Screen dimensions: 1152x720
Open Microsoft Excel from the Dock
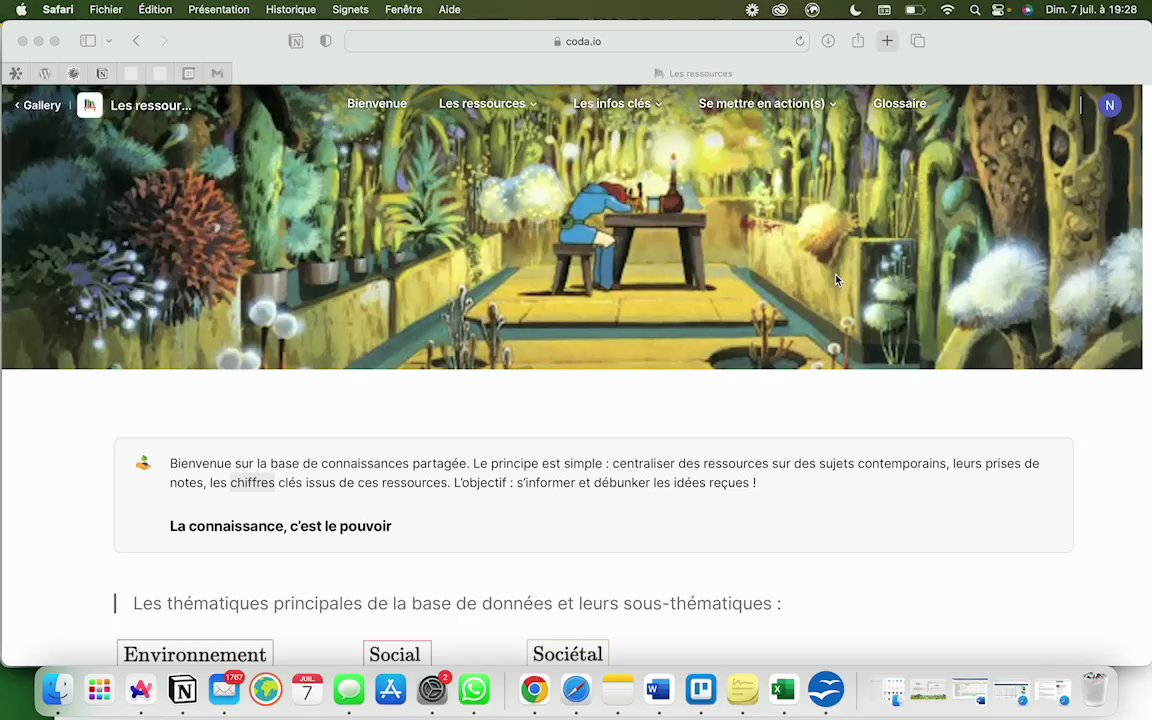[x=784, y=689]
